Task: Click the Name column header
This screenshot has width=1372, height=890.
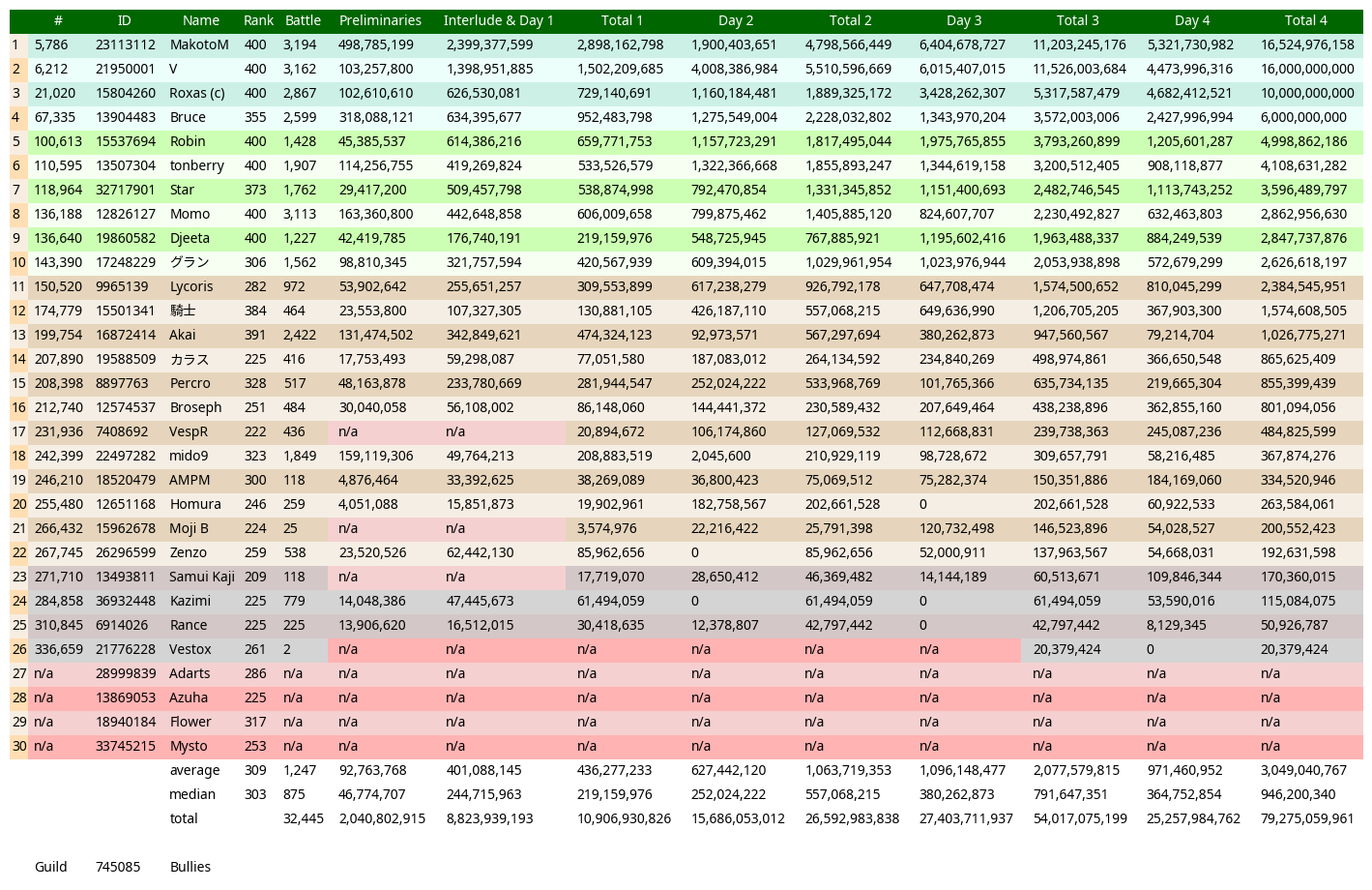Action: tap(201, 20)
